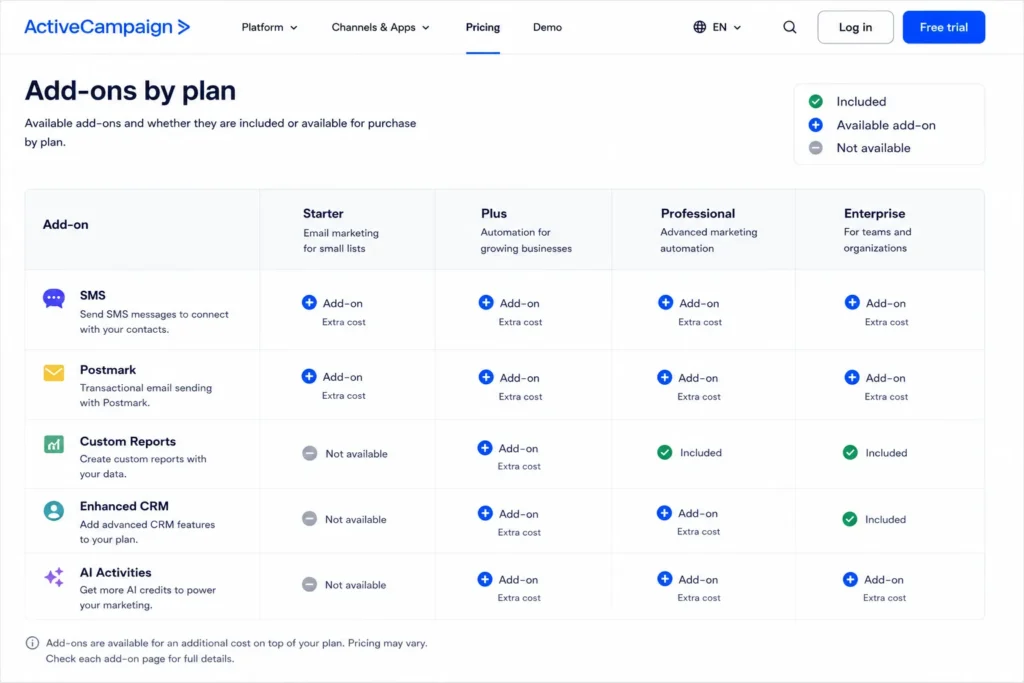Click Custom Reports Plus add-on plus icon
This screenshot has width=1024, height=683.
(x=485, y=447)
